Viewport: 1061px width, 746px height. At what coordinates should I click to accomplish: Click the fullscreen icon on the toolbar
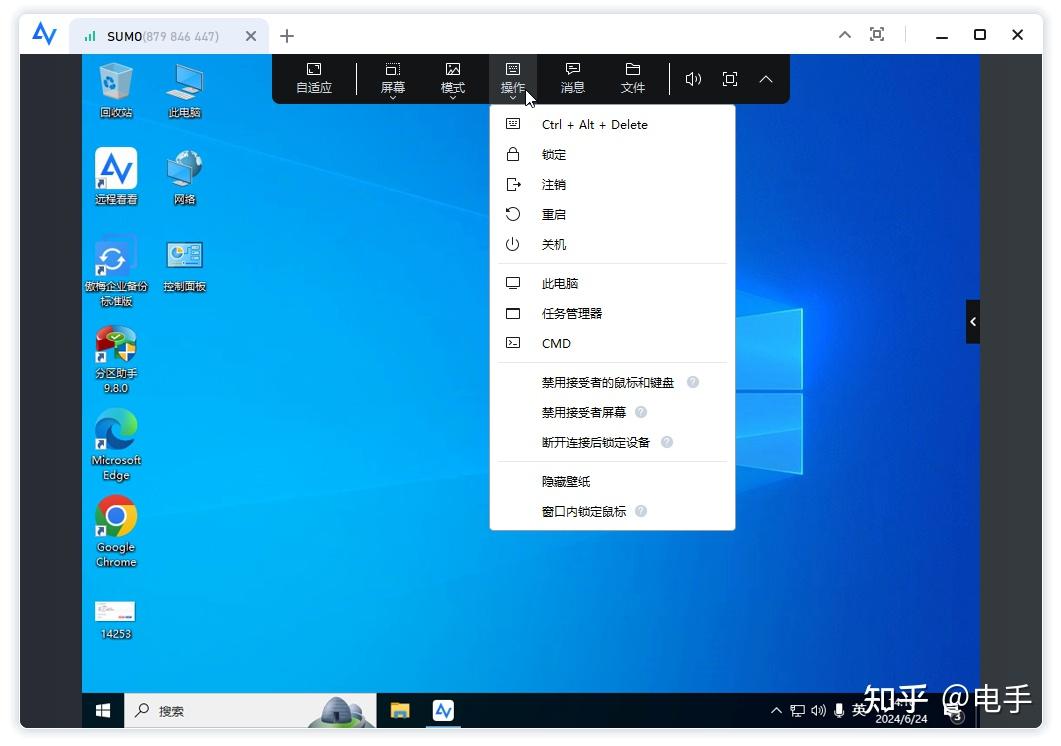(x=729, y=78)
